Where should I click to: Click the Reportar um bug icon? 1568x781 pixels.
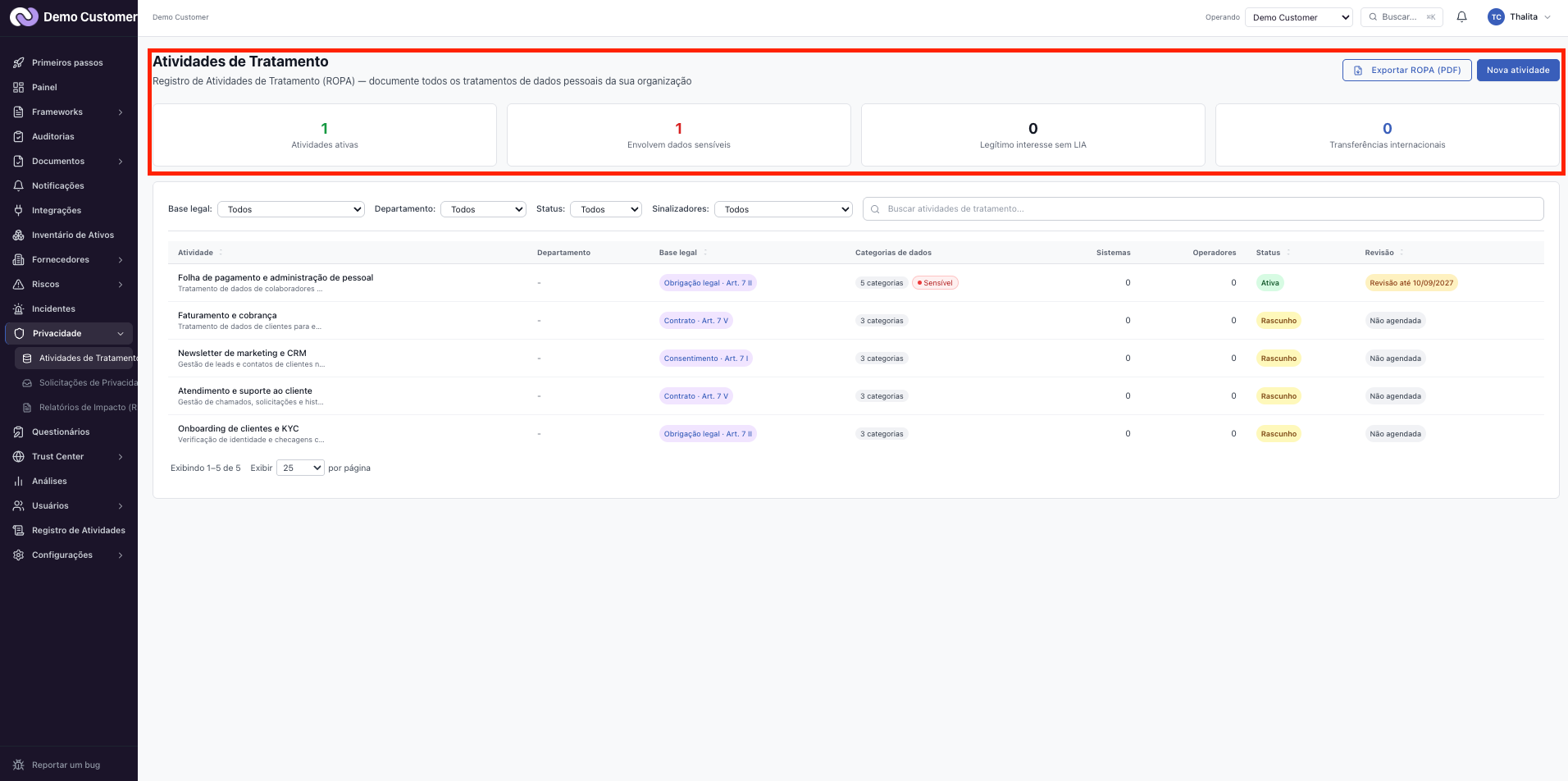tap(18, 765)
